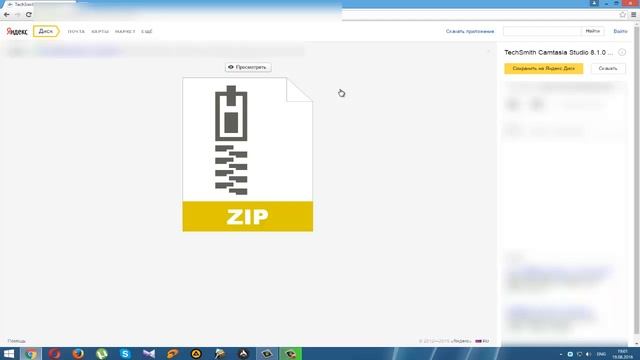This screenshot has width=640, height=360.
Task: Click the Помощь link in footer
Action: point(17,341)
